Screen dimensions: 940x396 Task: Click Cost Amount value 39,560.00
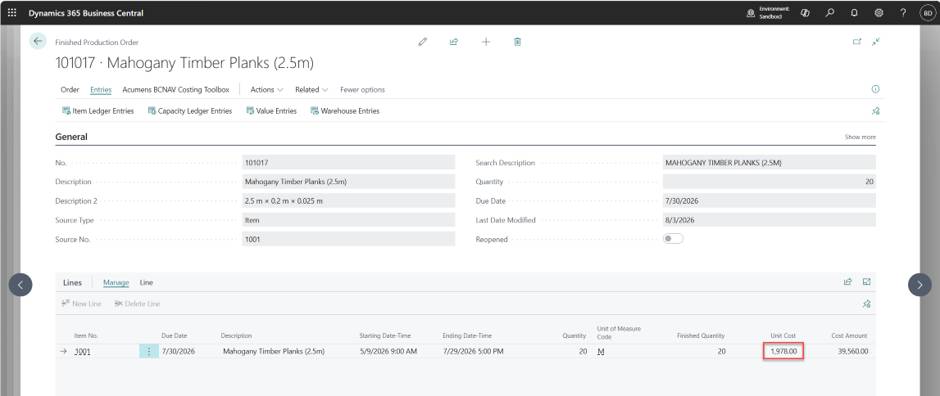[x=852, y=351]
